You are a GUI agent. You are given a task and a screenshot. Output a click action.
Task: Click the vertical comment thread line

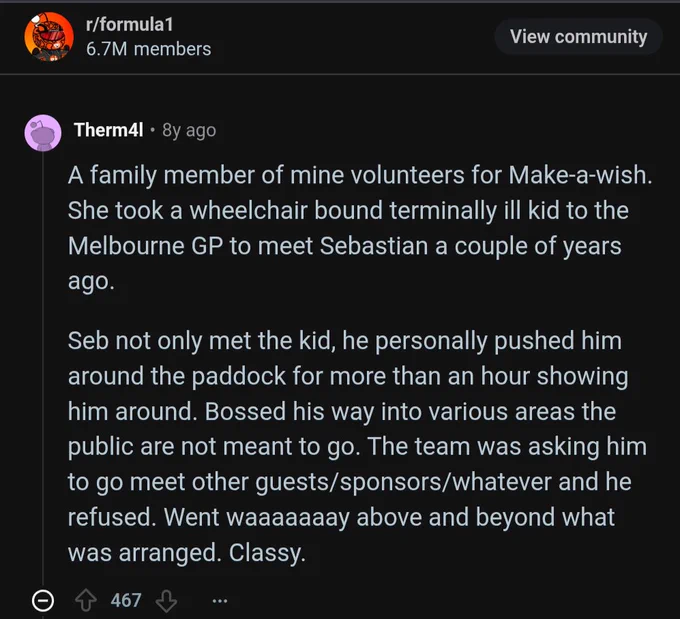(42, 369)
